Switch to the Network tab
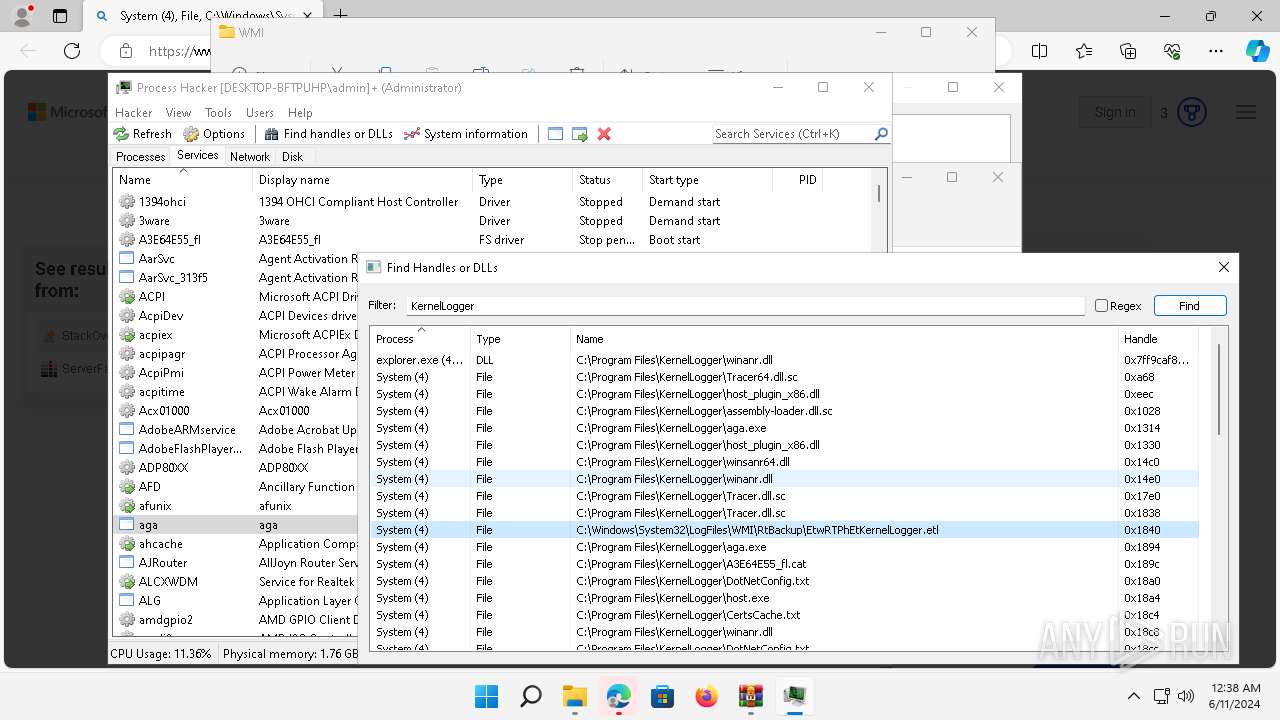This screenshot has width=1280, height=720. pos(250,157)
